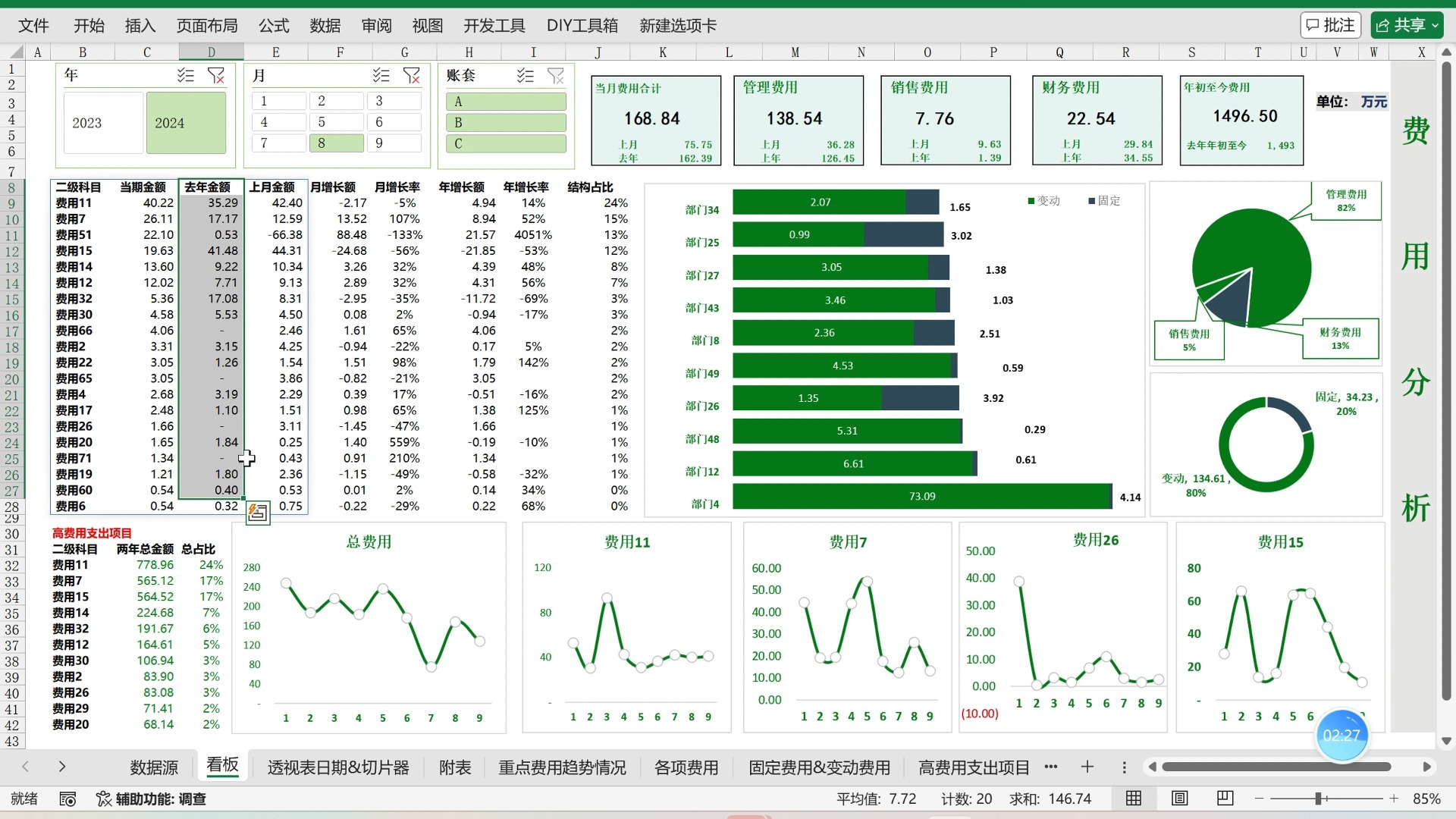Image resolution: width=1456 pixels, height=819 pixels.
Task: Zoom out with the minus icon
Action: coord(1260,799)
